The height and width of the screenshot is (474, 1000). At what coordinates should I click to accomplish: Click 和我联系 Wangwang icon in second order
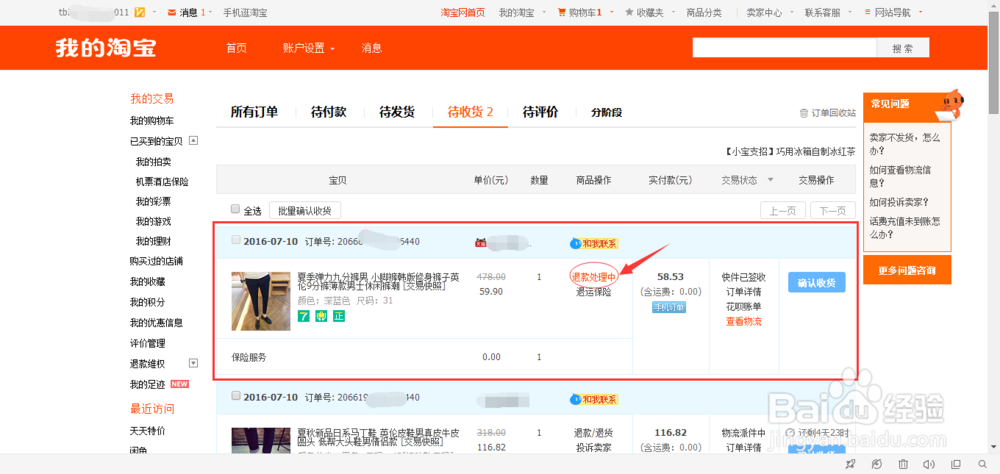tap(594, 399)
